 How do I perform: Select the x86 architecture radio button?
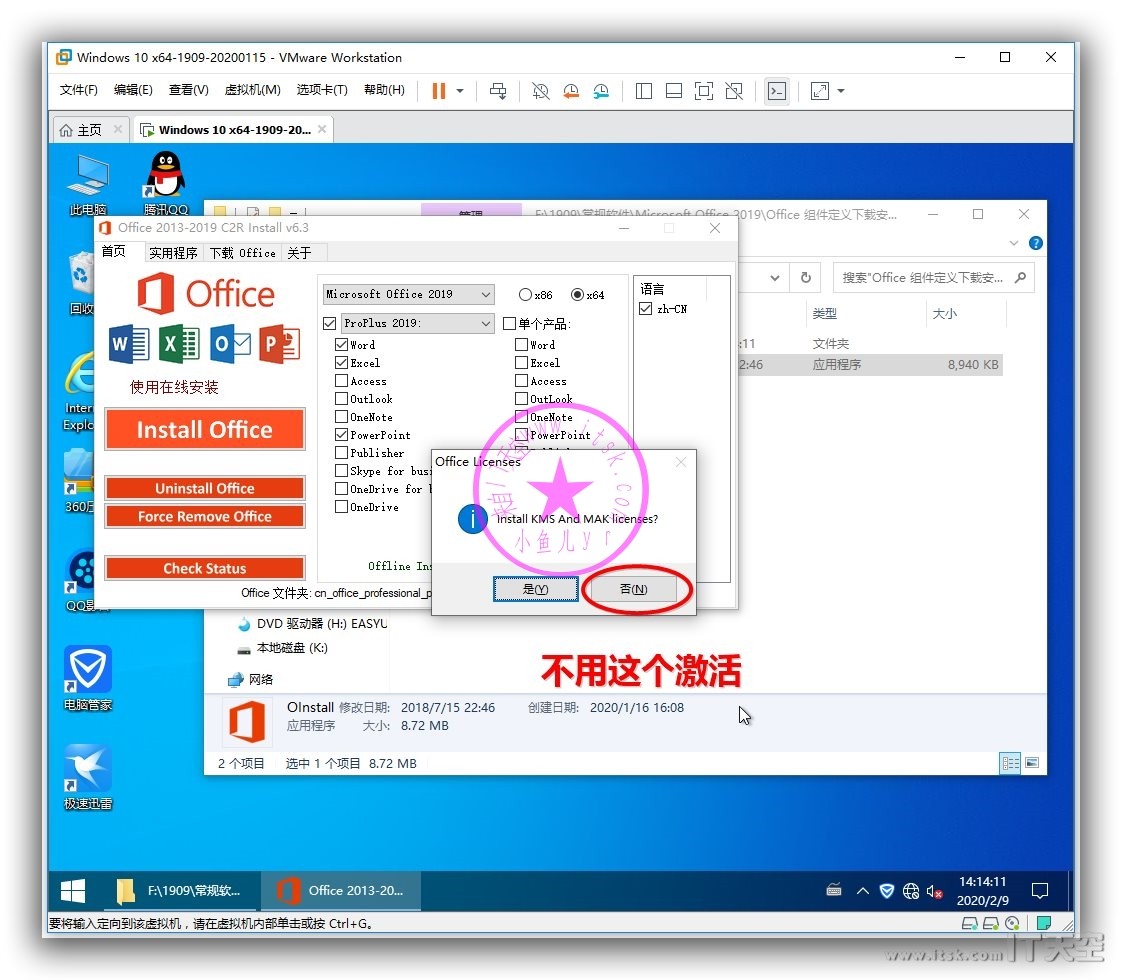tap(525, 295)
